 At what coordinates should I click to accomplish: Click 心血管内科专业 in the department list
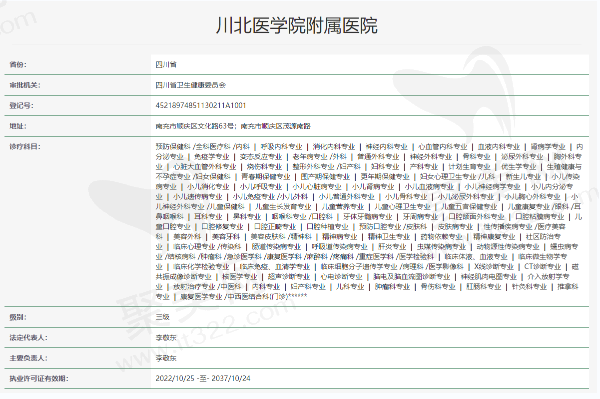(x=442, y=147)
